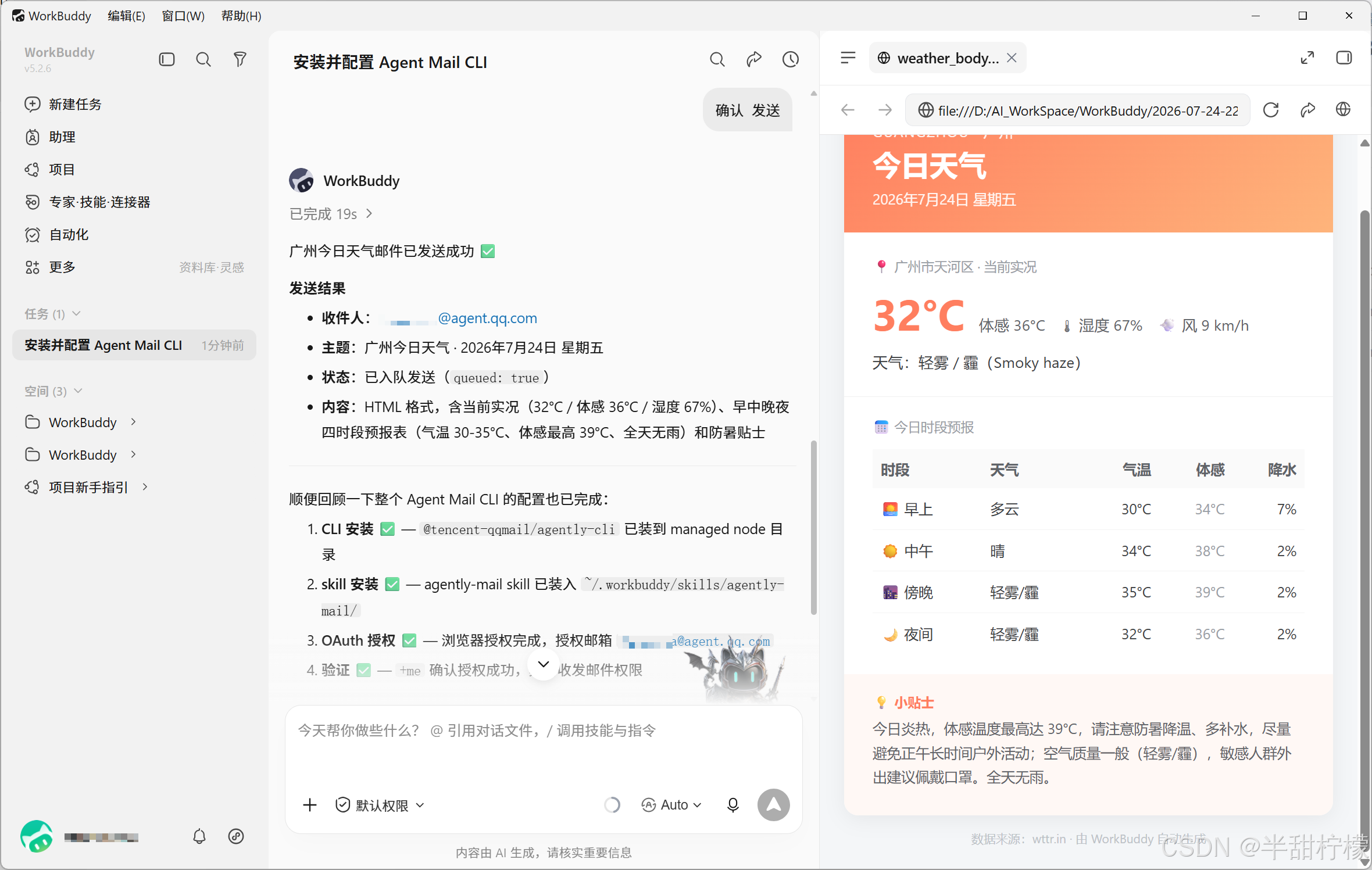Image resolution: width=1372 pixels, height=870 pixels.
Task: Toggle the right side panel icon
Action: point(1344,58)
